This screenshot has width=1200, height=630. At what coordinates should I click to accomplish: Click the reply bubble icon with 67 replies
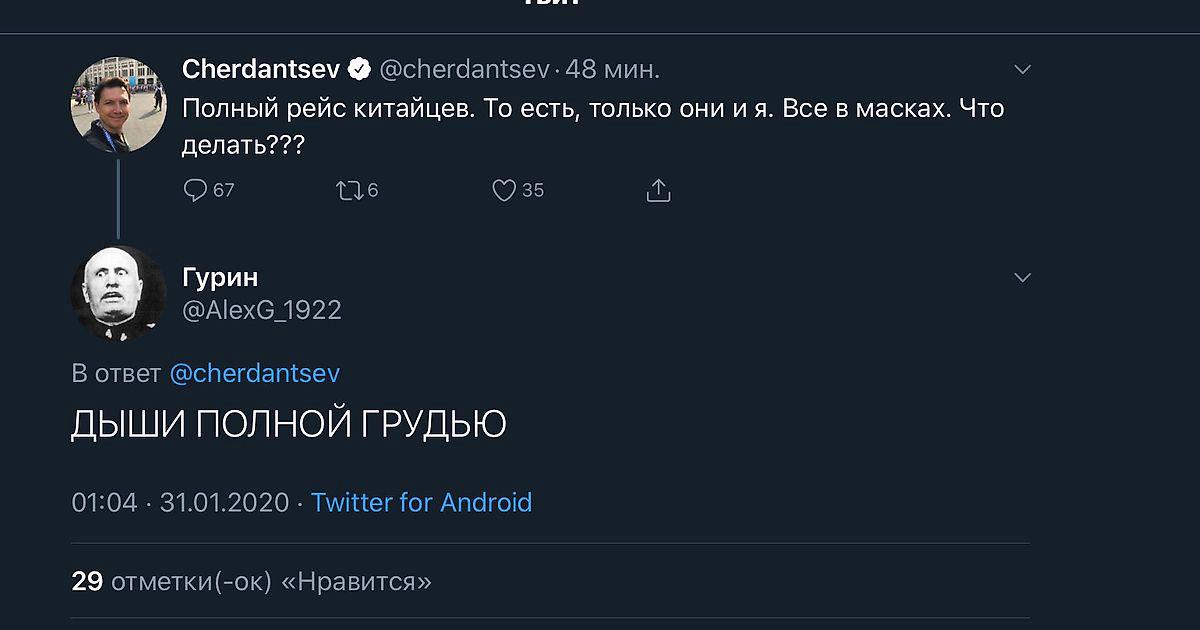point(196,190)
